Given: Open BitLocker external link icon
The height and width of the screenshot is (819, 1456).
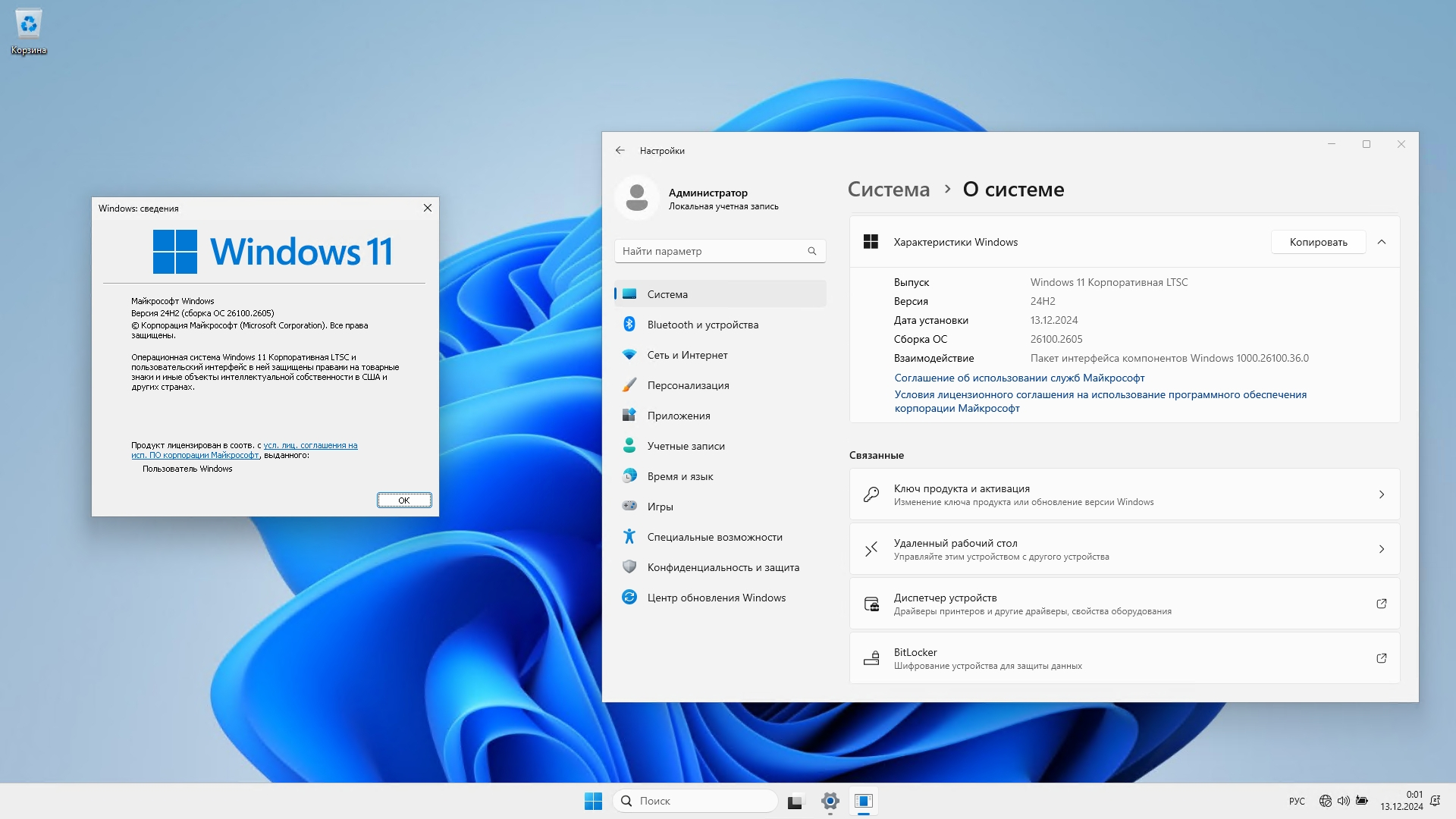Looking at the screenshot, I should coord(1382,658).
